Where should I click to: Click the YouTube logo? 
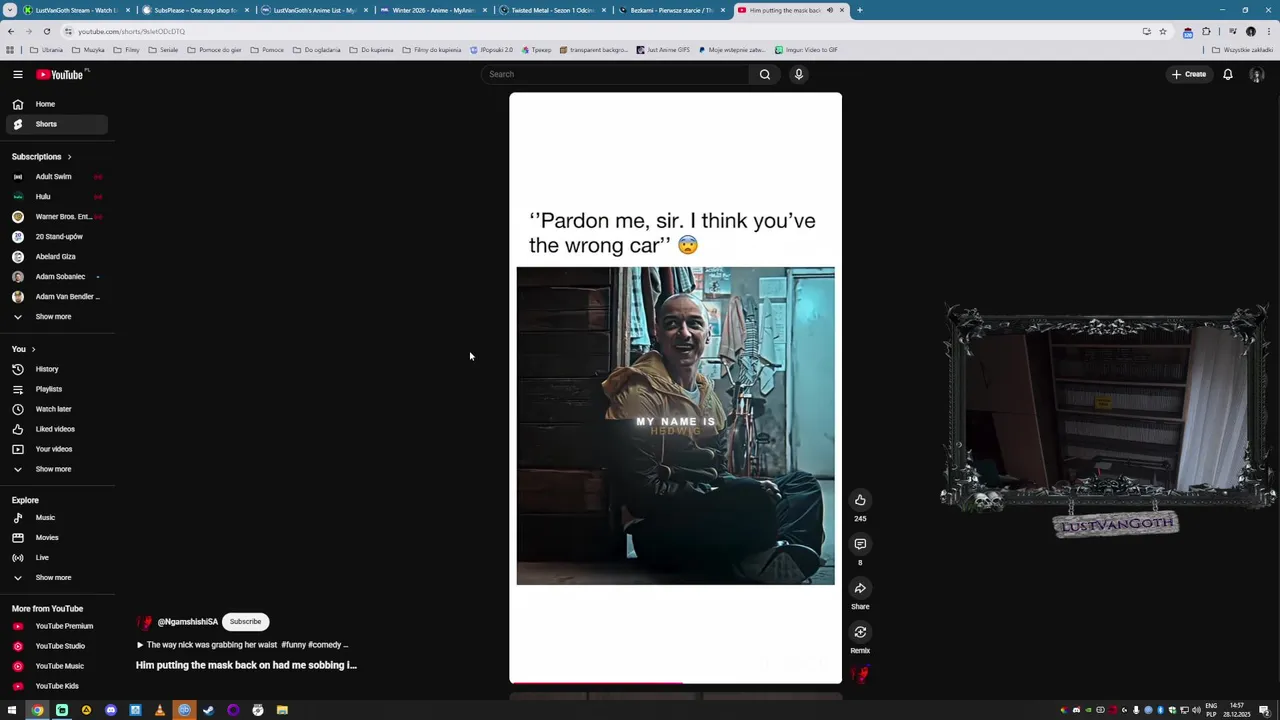[x=60, y=74]
